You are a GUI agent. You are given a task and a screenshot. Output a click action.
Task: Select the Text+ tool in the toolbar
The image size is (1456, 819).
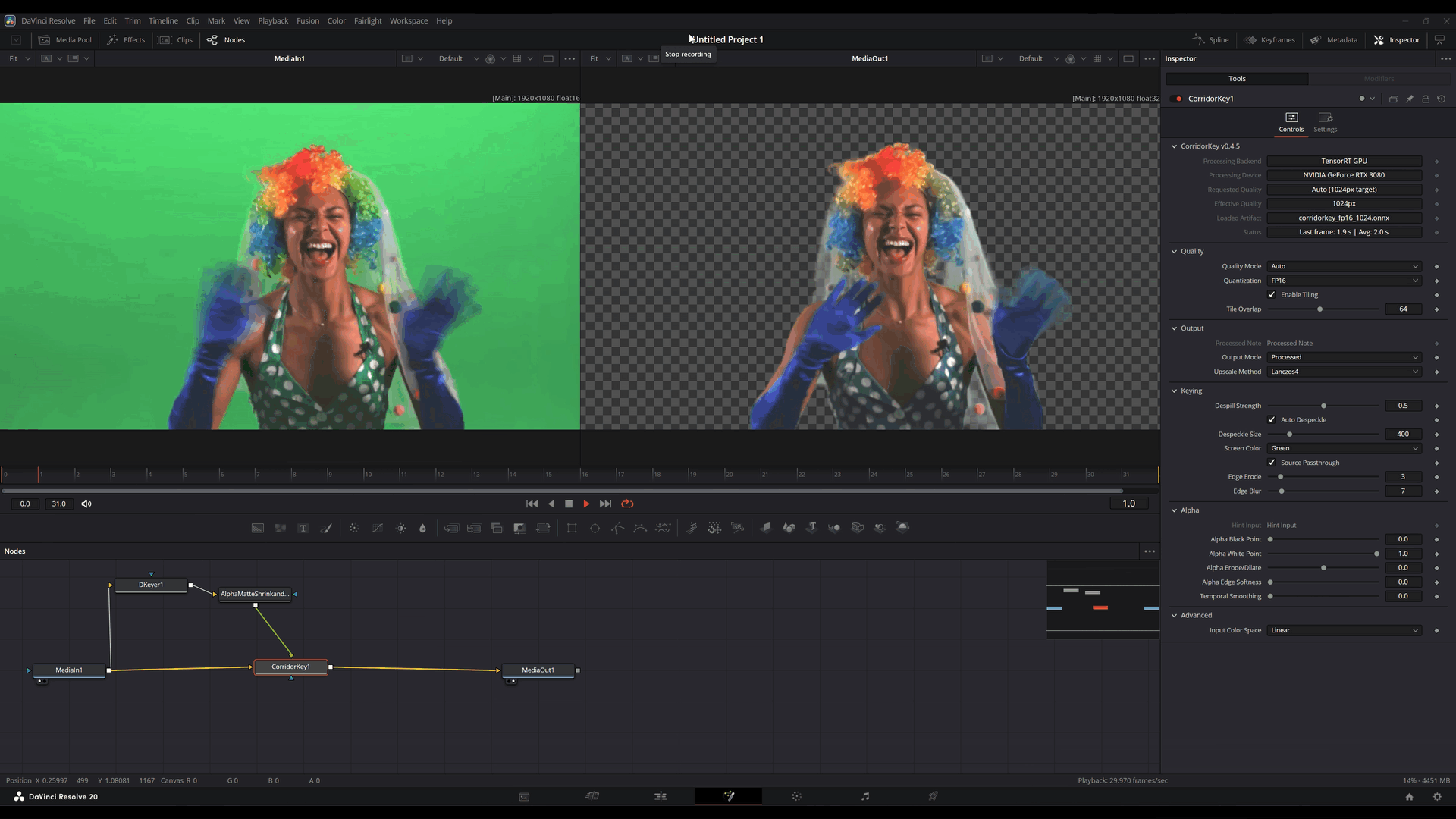[303, 527]
